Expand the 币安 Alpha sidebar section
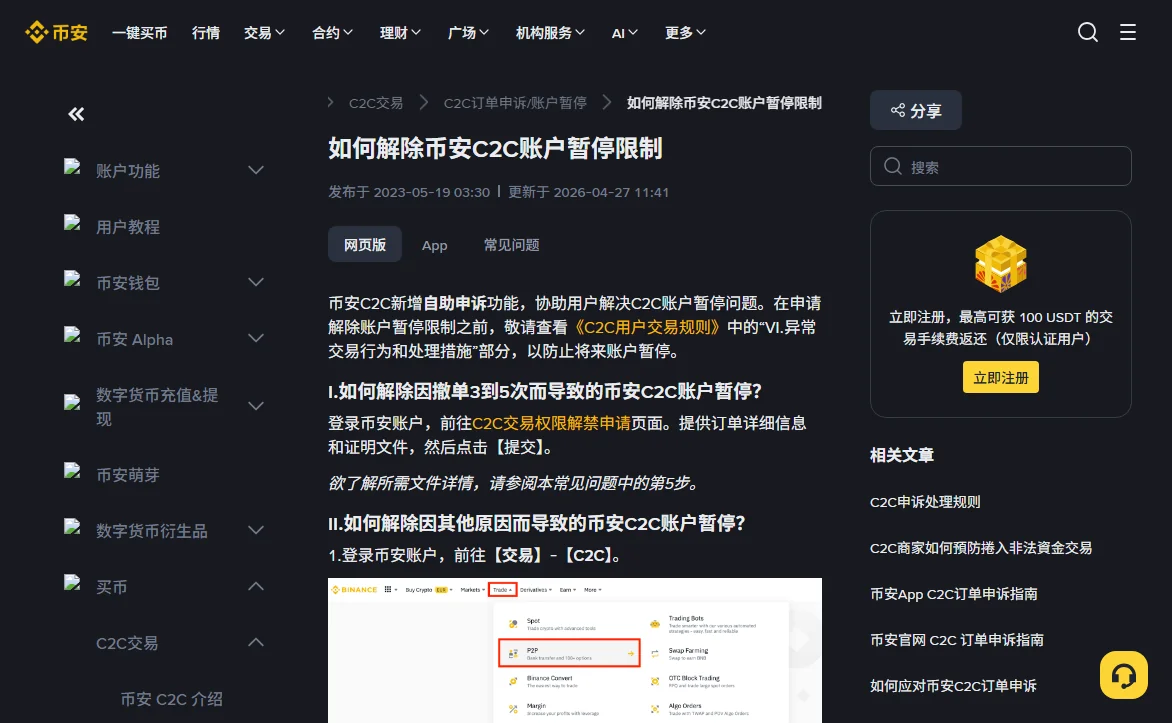Viewport: 1172px width, 723px height. tap(256, 339)
